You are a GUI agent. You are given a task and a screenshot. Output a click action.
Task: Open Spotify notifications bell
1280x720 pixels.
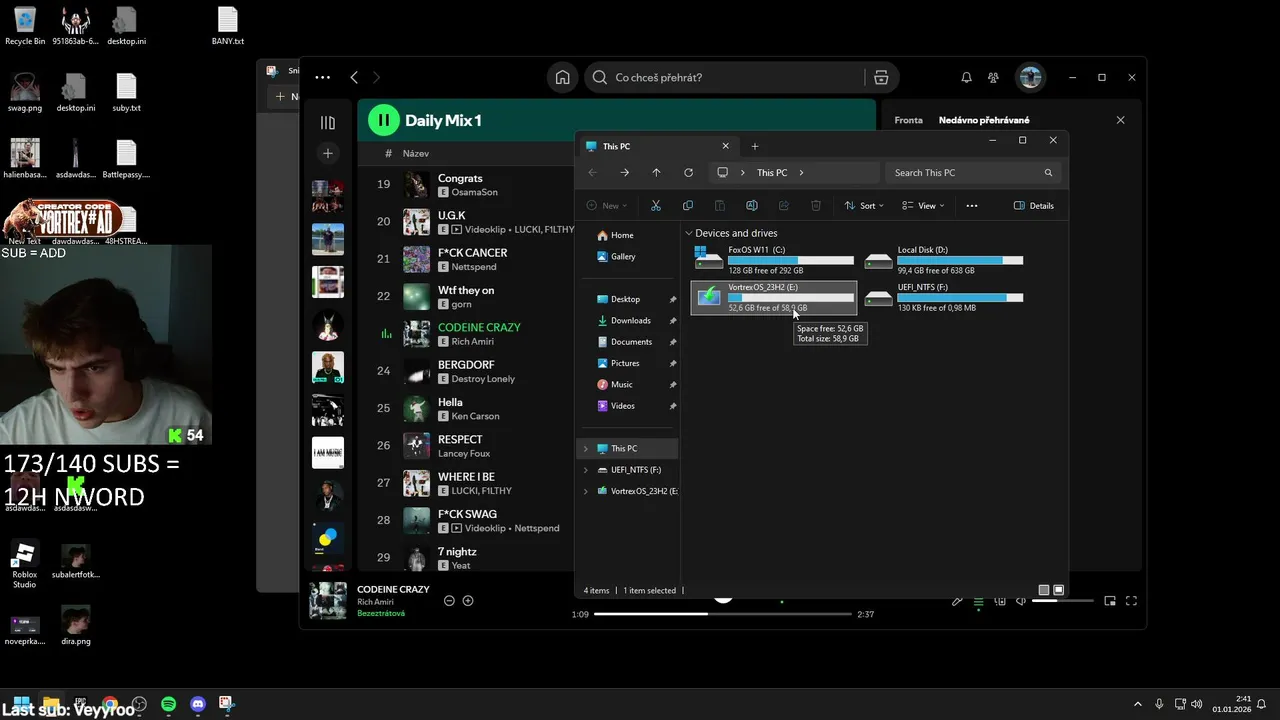tap(966, 77)
